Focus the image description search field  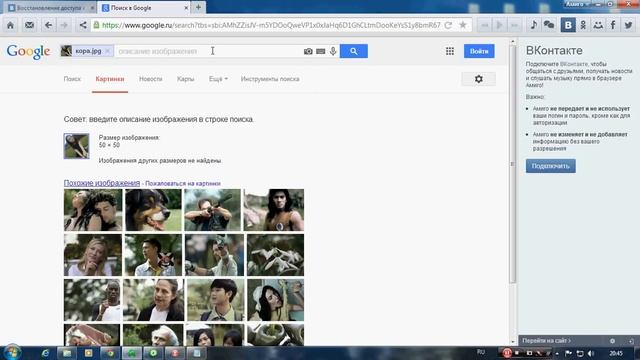pyautogui.click(x=208, y=51)
